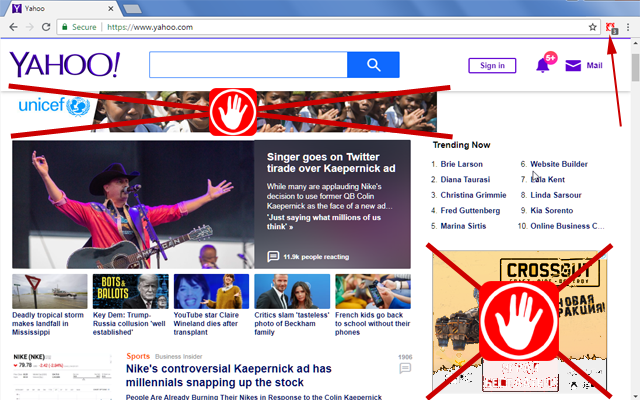Read Key Dem: Trump-Russia collusion story

pos(129,324)
